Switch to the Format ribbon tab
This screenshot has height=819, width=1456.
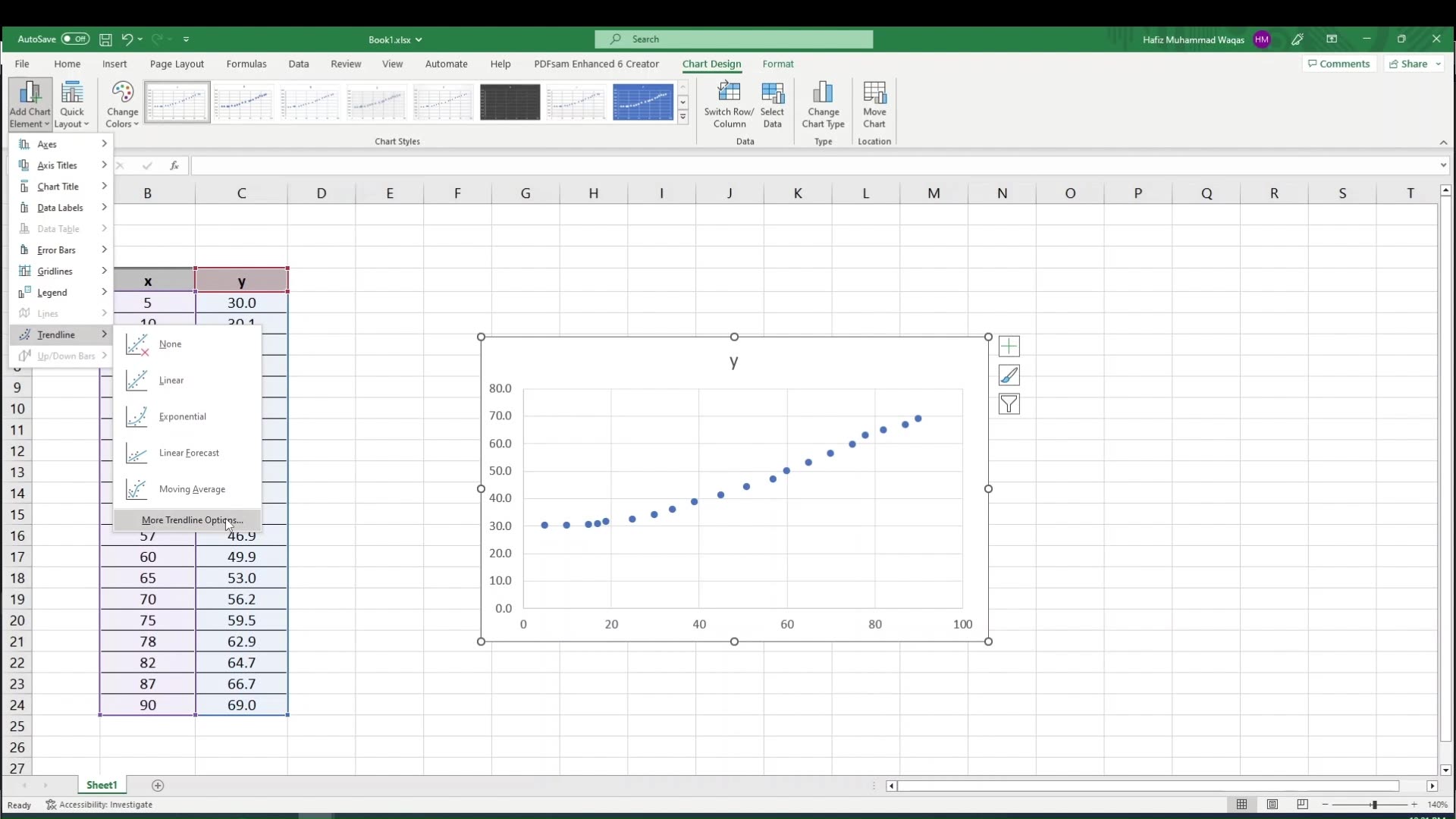pos(778,64)
